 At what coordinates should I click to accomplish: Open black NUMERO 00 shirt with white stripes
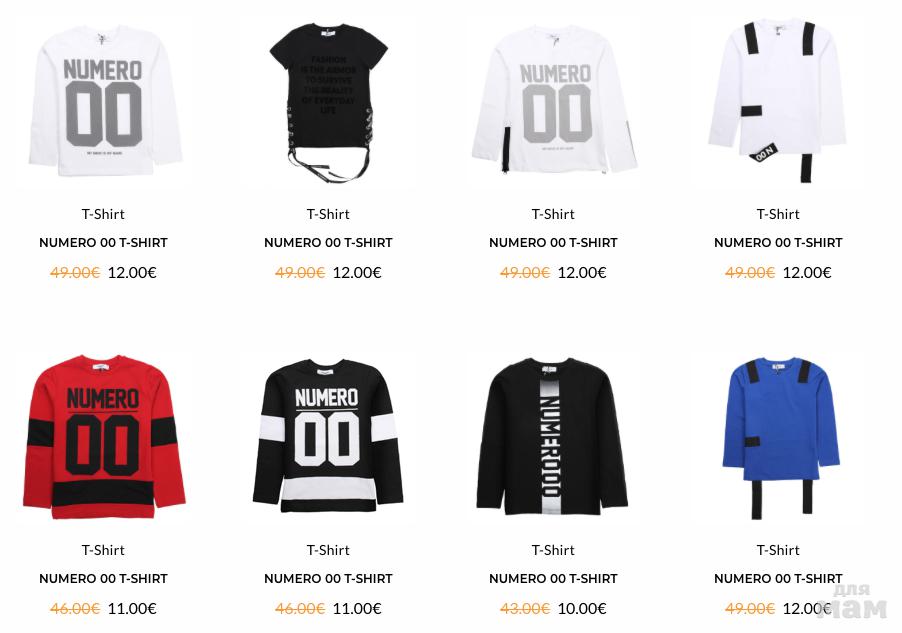[328, 436]
